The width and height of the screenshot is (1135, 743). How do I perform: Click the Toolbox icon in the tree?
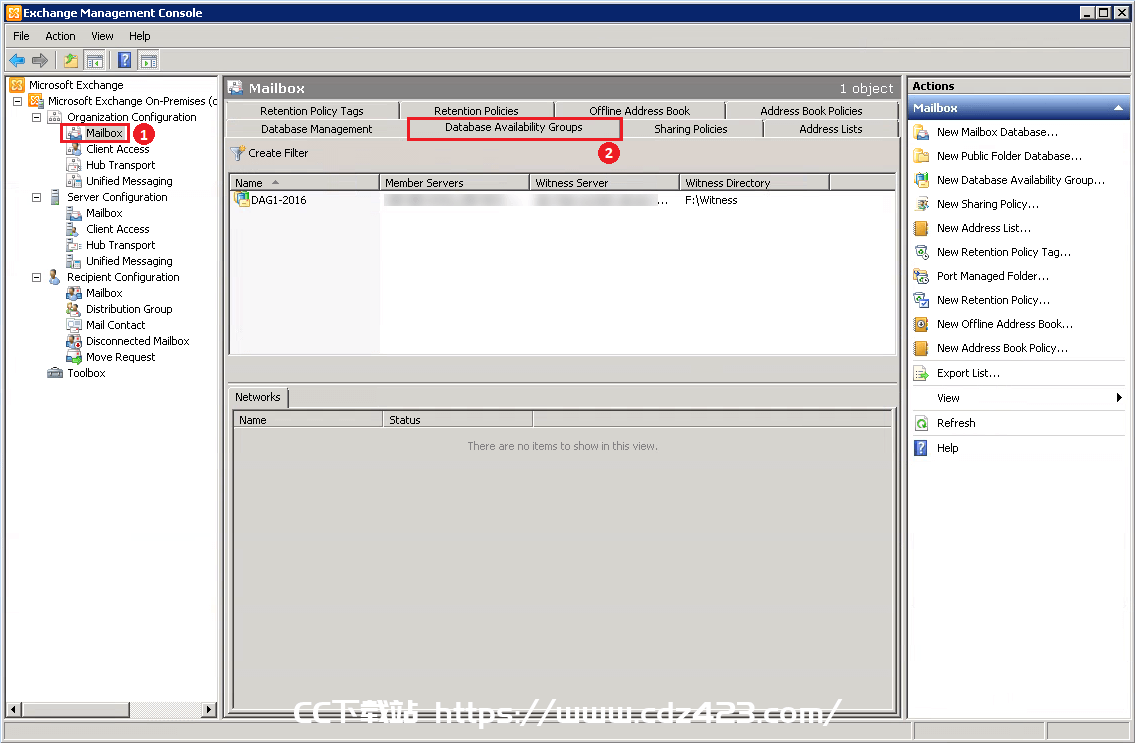55,373
